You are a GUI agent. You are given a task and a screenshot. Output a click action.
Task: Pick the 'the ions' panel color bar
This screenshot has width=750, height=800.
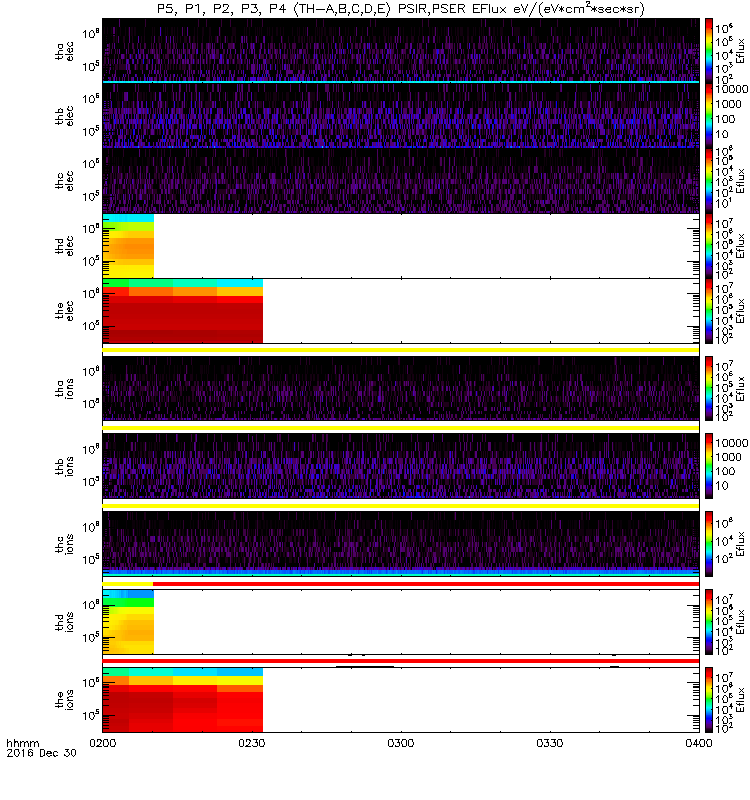[x=709, y=699]
